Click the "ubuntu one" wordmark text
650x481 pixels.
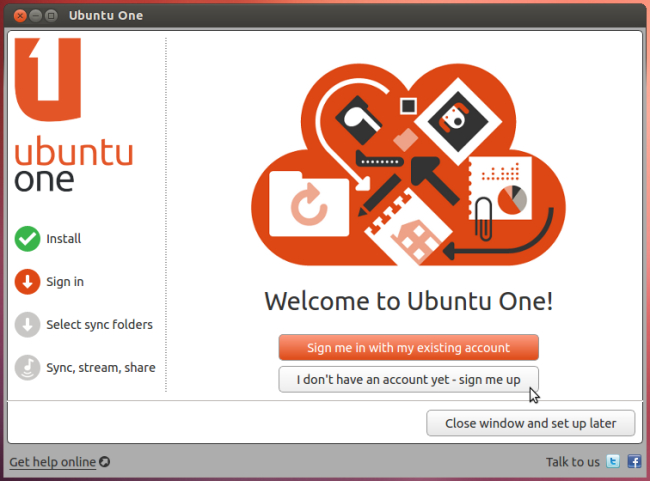click(x=72, y=166)
